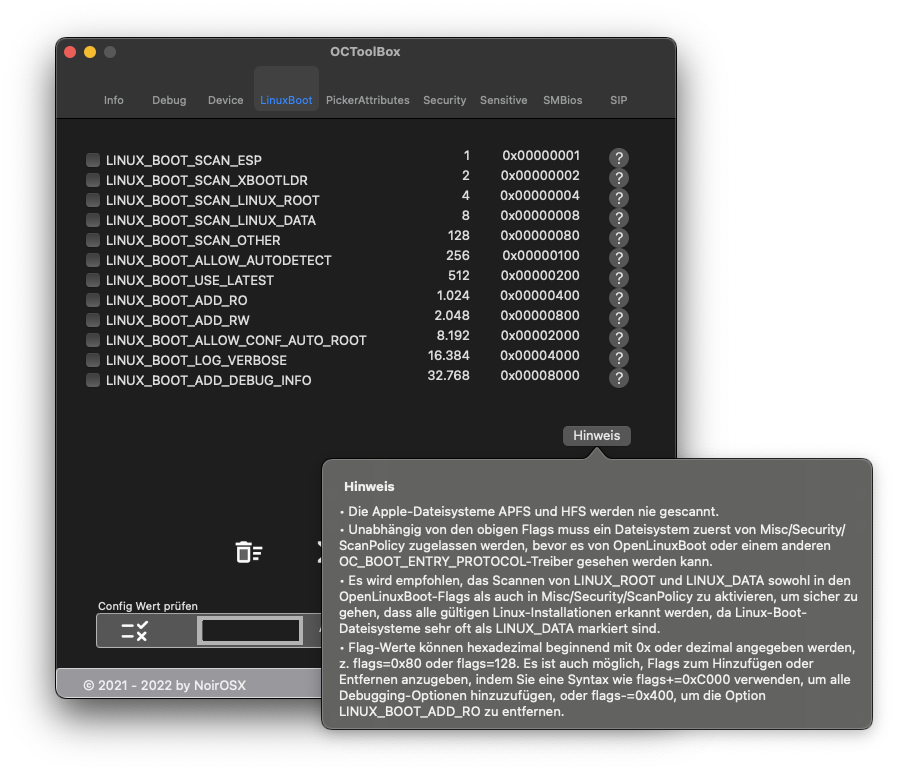Toggle LINUX_BOOT_ALLOW_CONF_AUTO_ROOT checkbox
908x772 pixels.
pyautogui.click(x=93, y=340)
